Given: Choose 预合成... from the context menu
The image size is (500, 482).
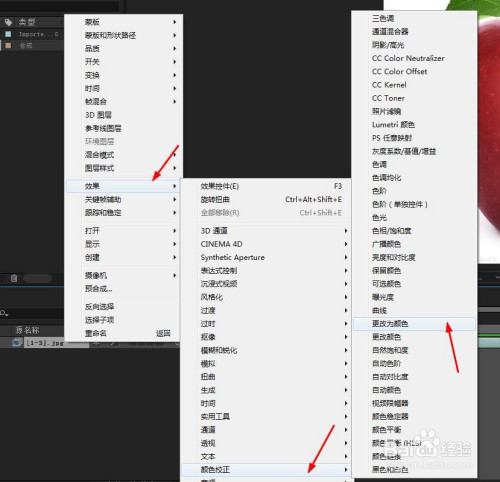Looking at the screenshot, I should click(x=123, y=289).
